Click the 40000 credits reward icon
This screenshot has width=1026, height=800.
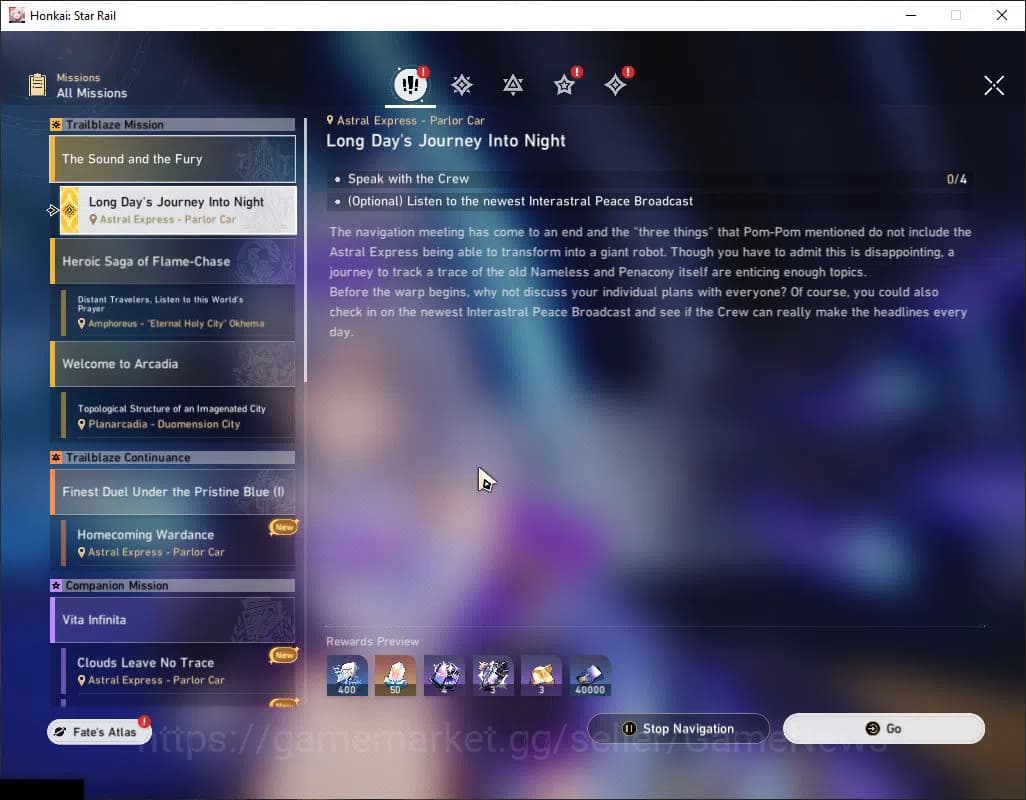(x=590, y=675)
